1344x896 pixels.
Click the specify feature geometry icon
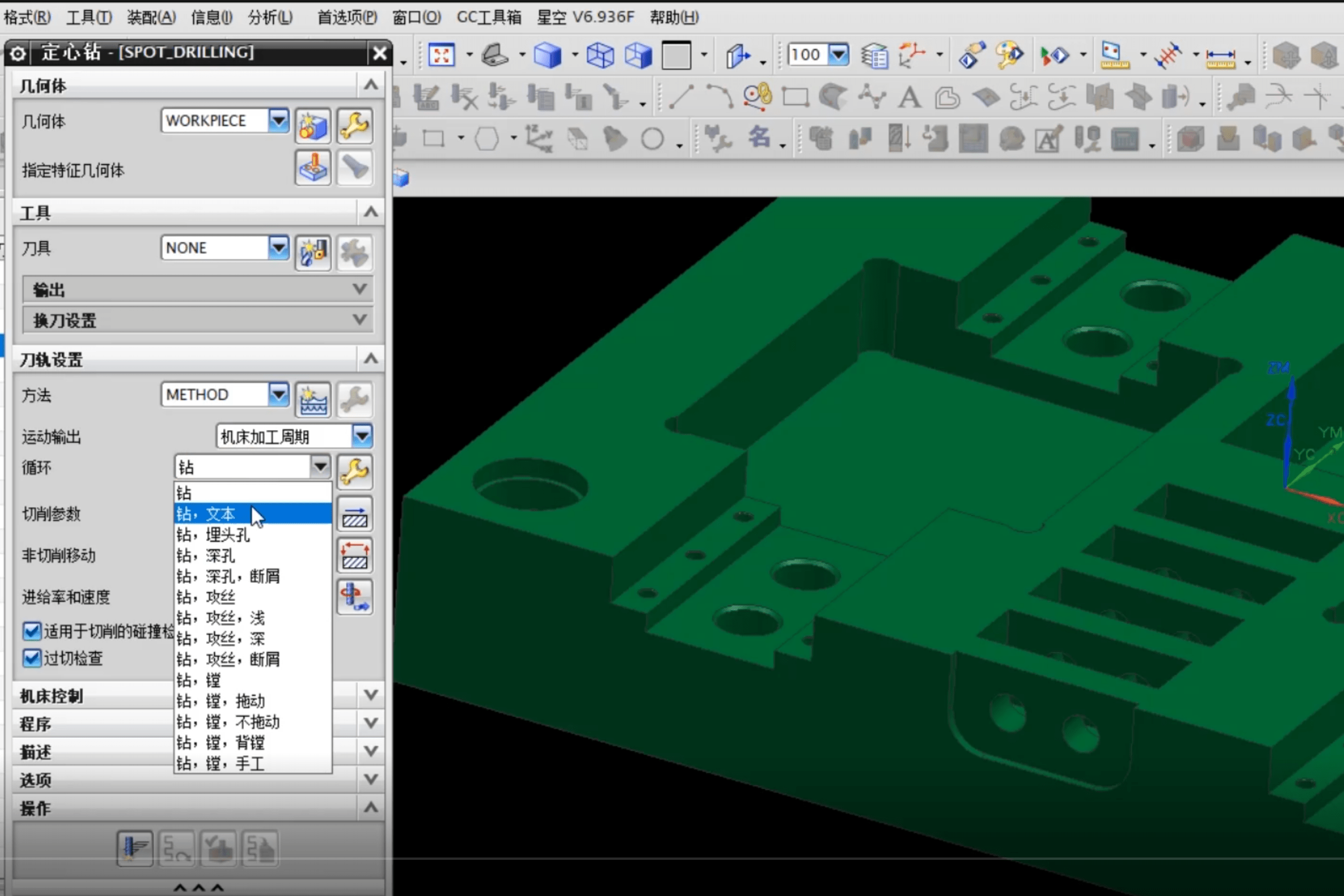[312, 168]
